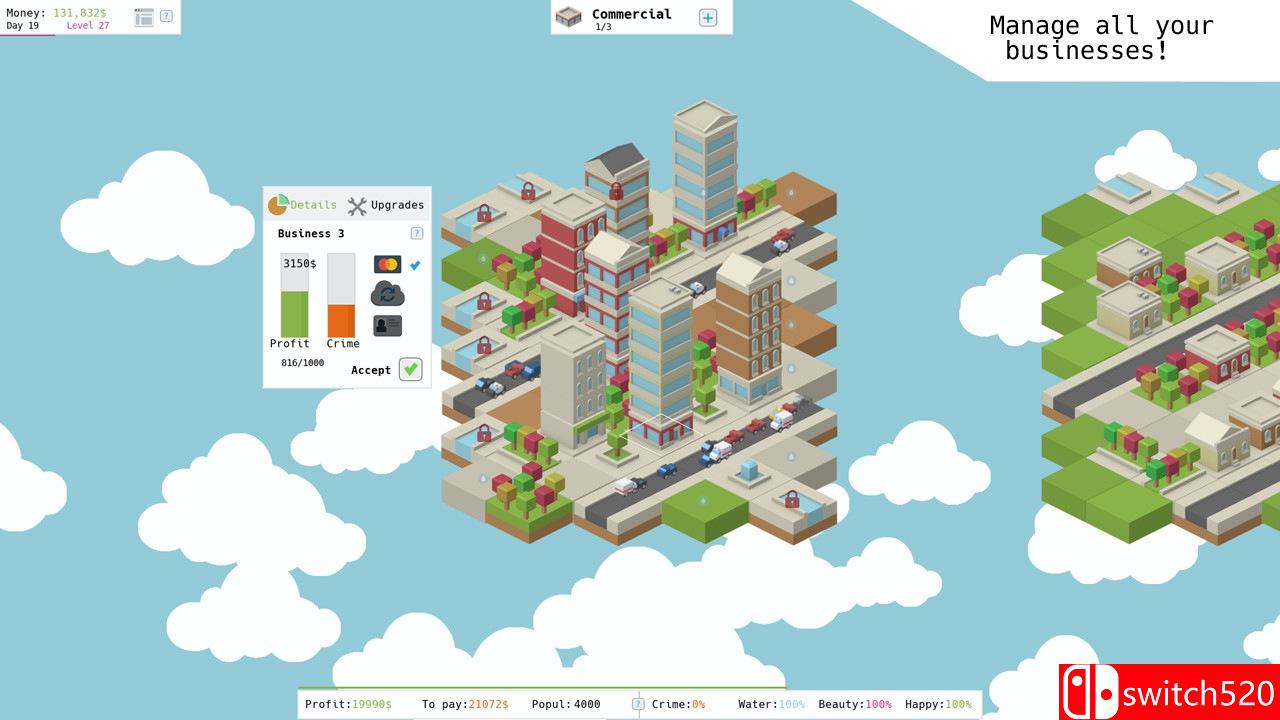Open Business 3 help question mark
The image size is (1280, 720).
(416, 233)
